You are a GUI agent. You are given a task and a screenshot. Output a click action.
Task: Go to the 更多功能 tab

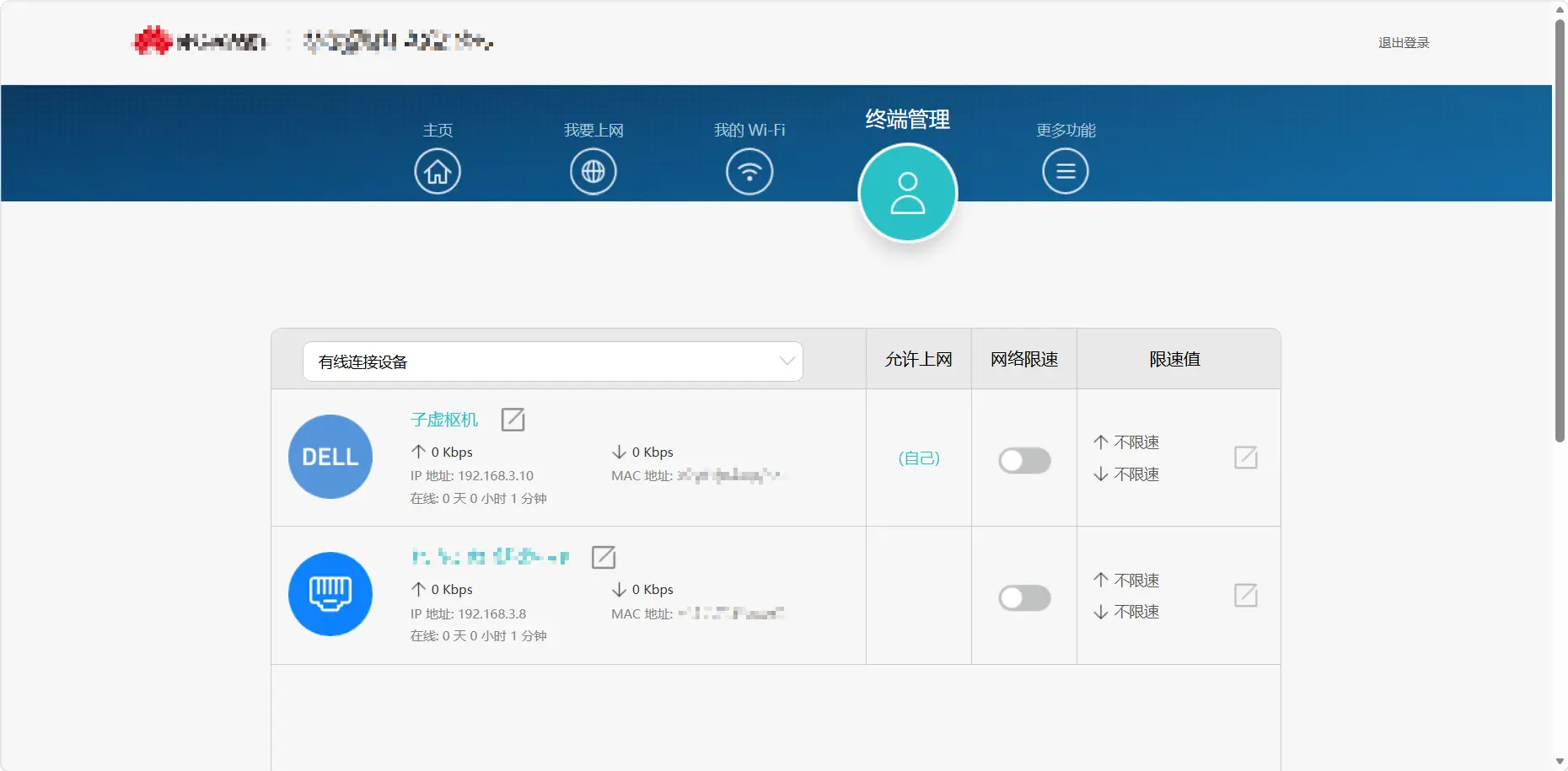pos(1066,131)
